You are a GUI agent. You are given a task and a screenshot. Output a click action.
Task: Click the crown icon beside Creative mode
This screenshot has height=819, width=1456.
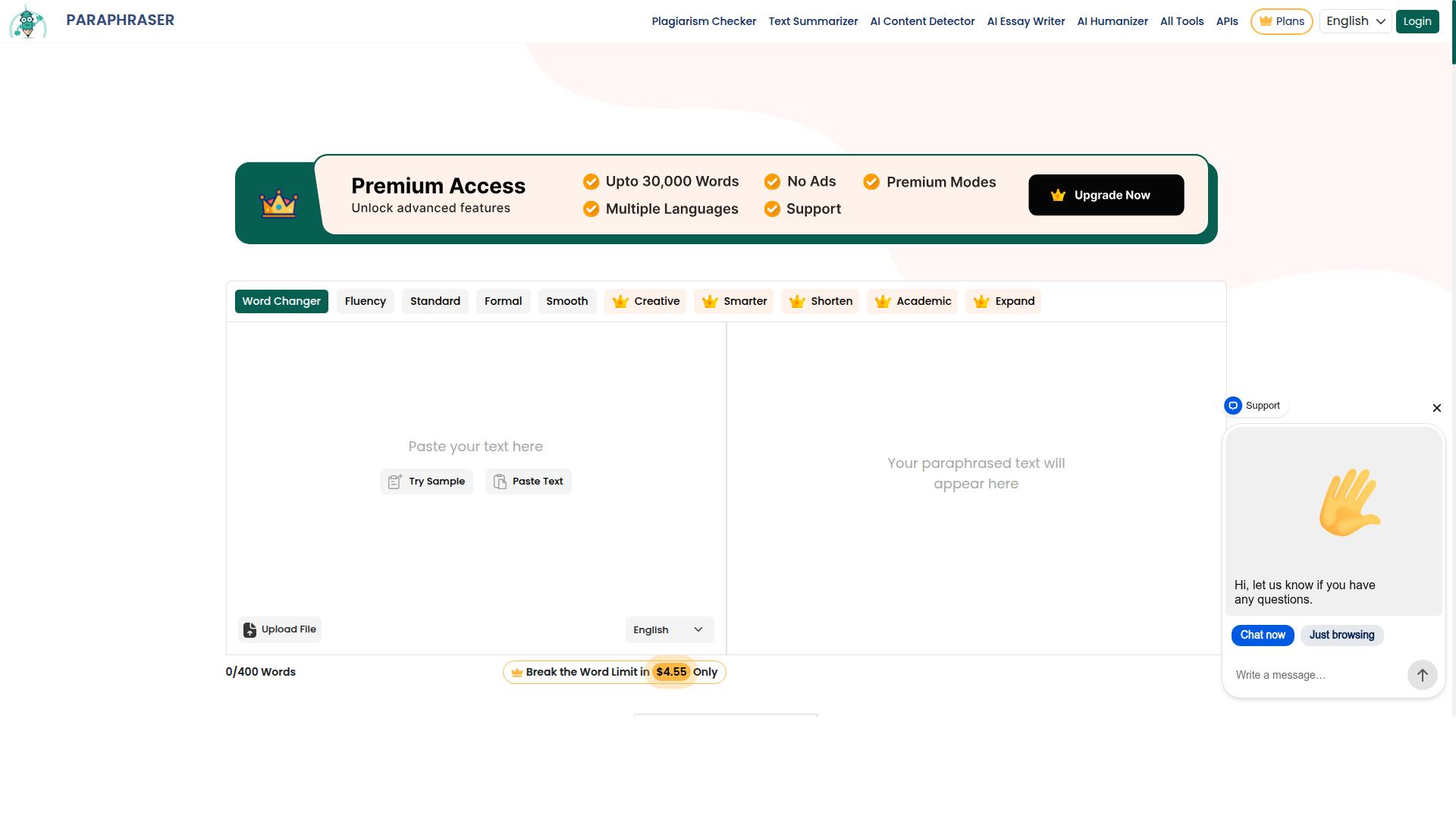[x=620, y=302]
